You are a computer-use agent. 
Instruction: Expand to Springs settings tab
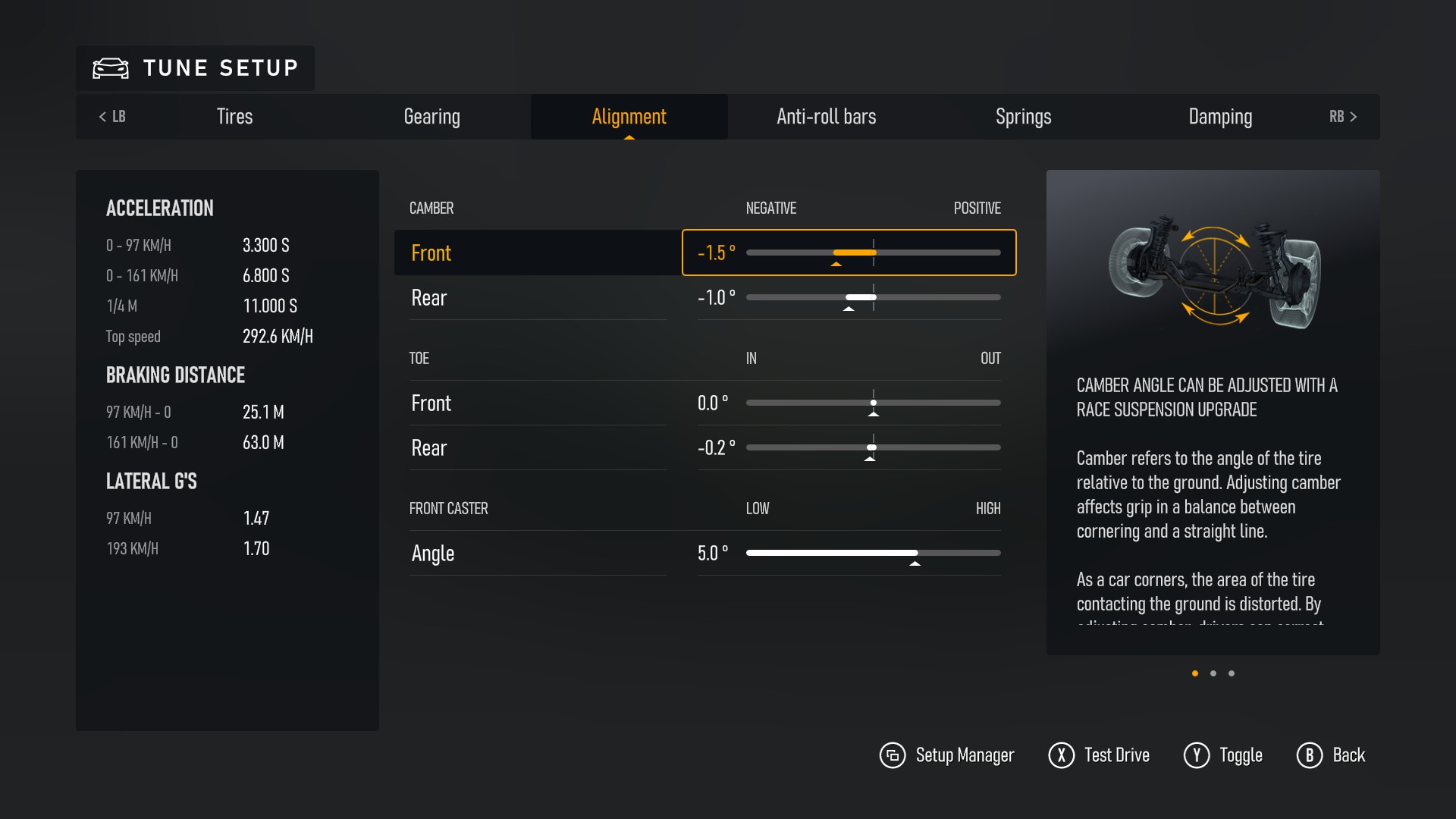point(1023,117)
